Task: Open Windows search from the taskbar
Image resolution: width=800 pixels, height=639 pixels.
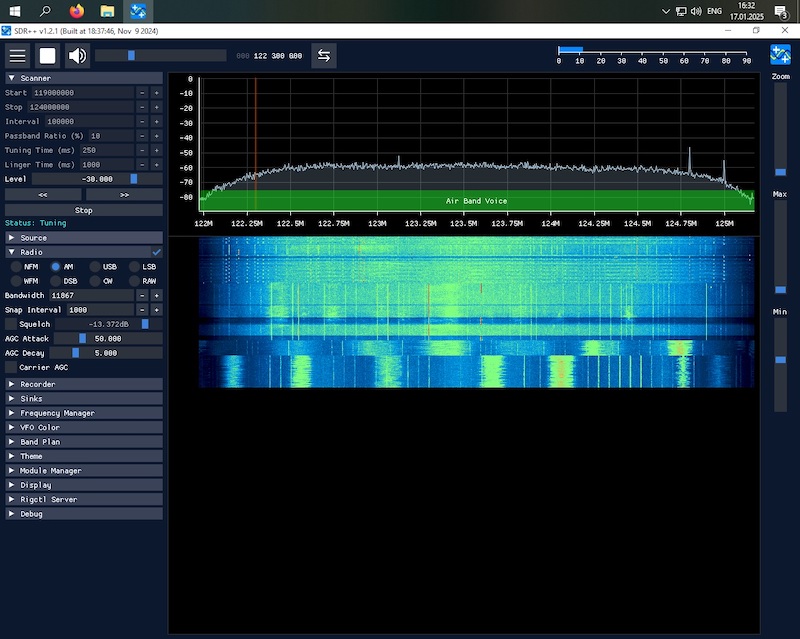Action: click(x=45, y=11)
